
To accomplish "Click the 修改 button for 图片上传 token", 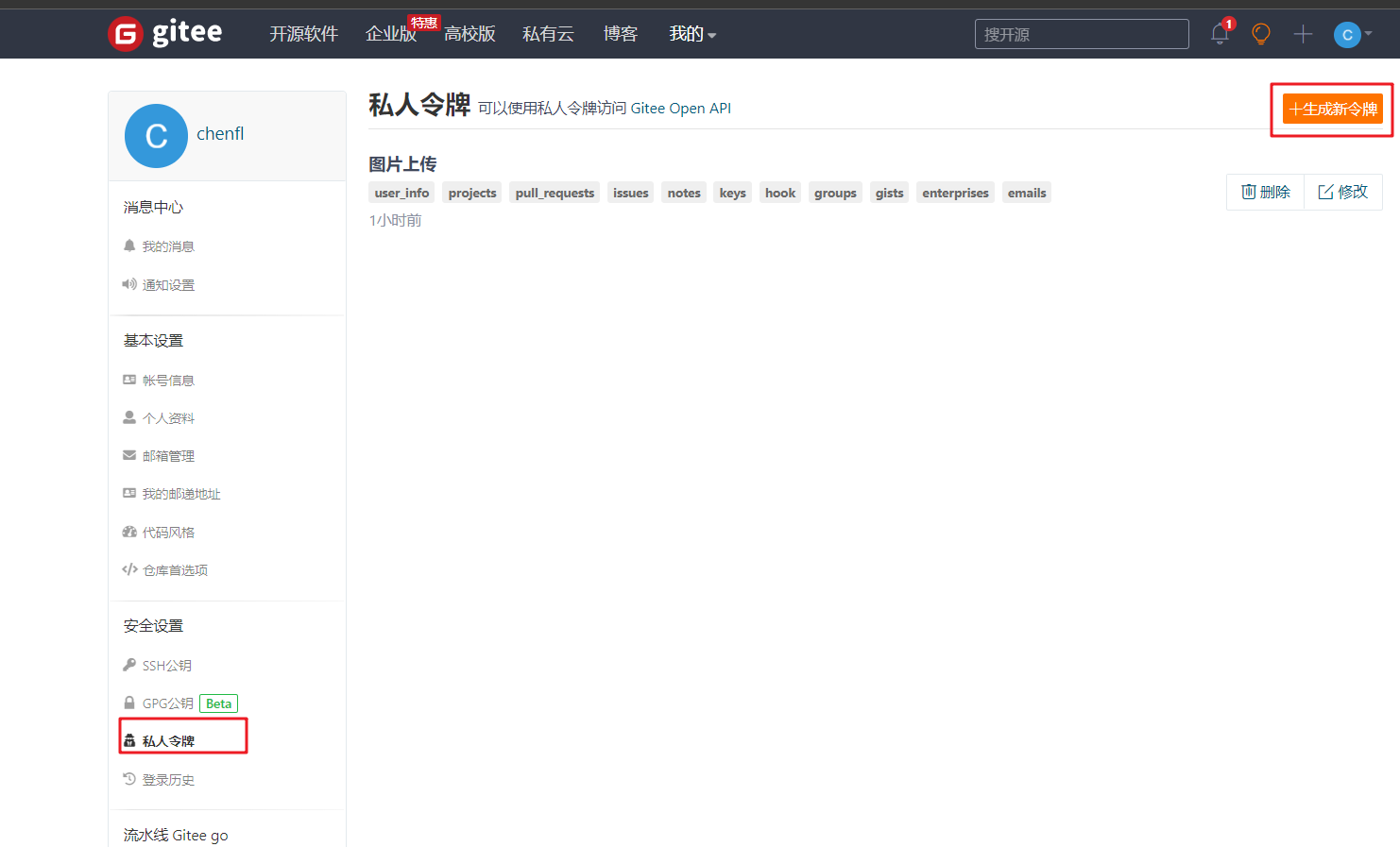I will point(1342,192).
